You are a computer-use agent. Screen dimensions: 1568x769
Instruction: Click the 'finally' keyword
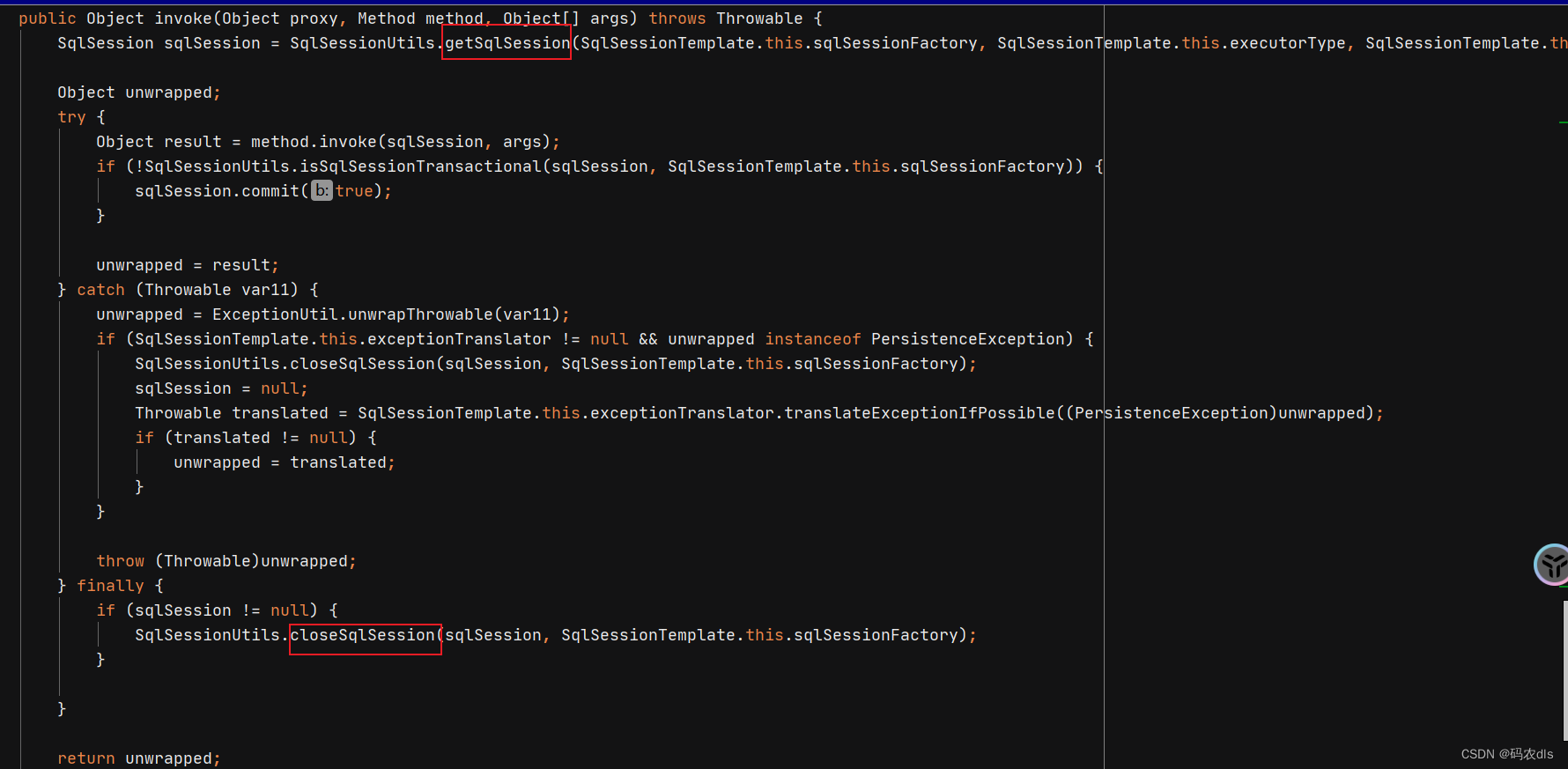[110, 586]
